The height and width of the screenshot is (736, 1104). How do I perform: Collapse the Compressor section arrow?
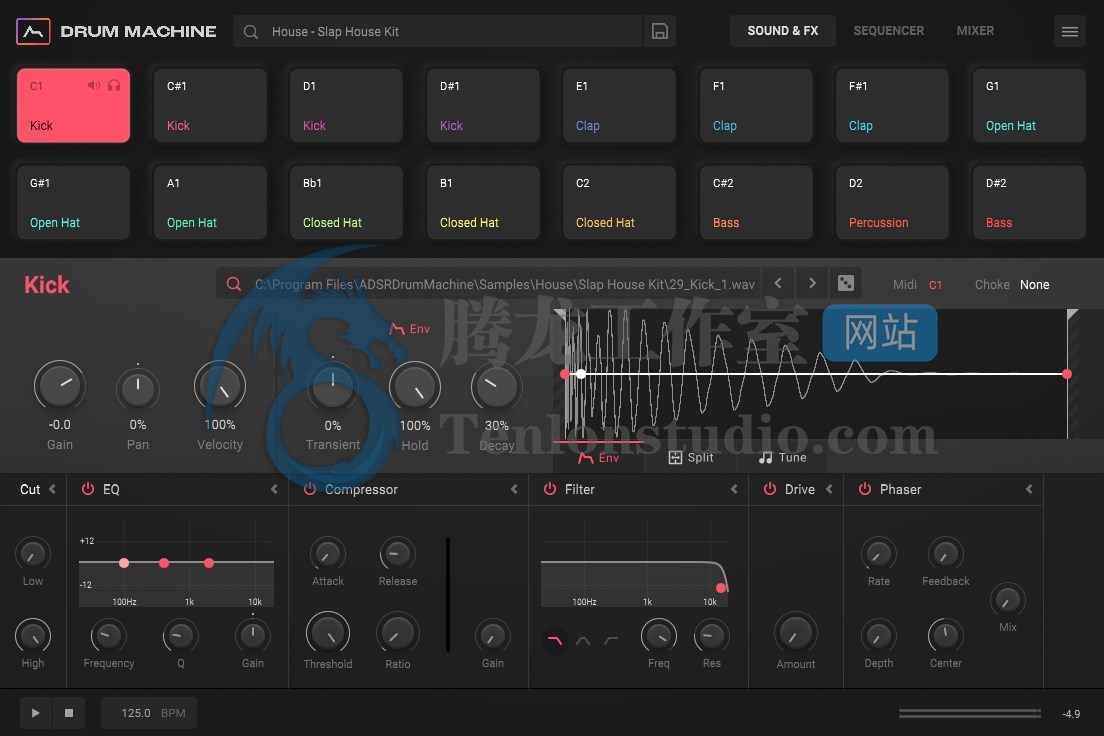pos(514,489)
